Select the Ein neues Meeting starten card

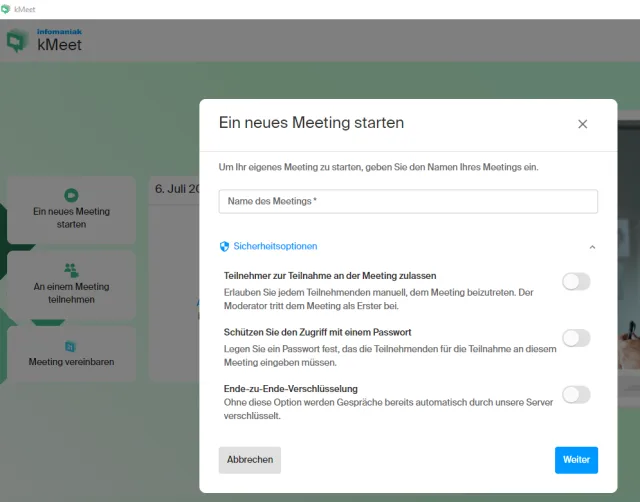(71, 211)
